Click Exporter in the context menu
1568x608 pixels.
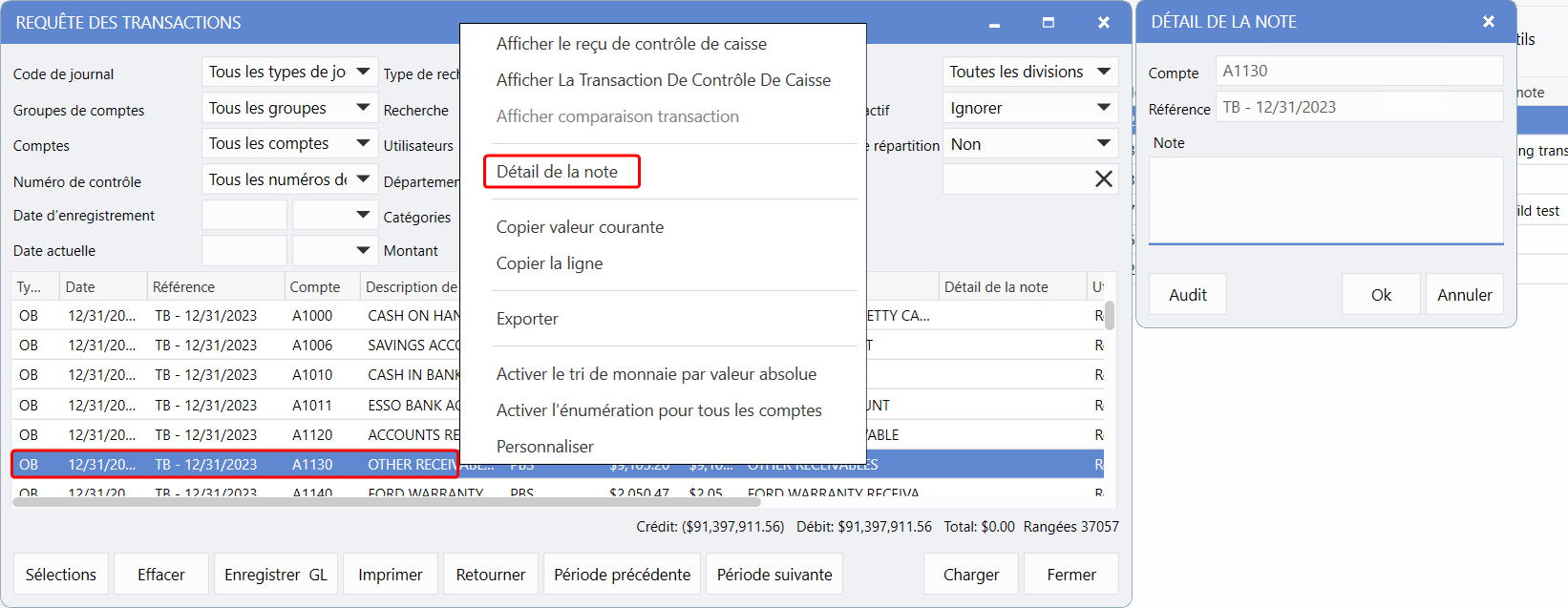click(527, 319)
